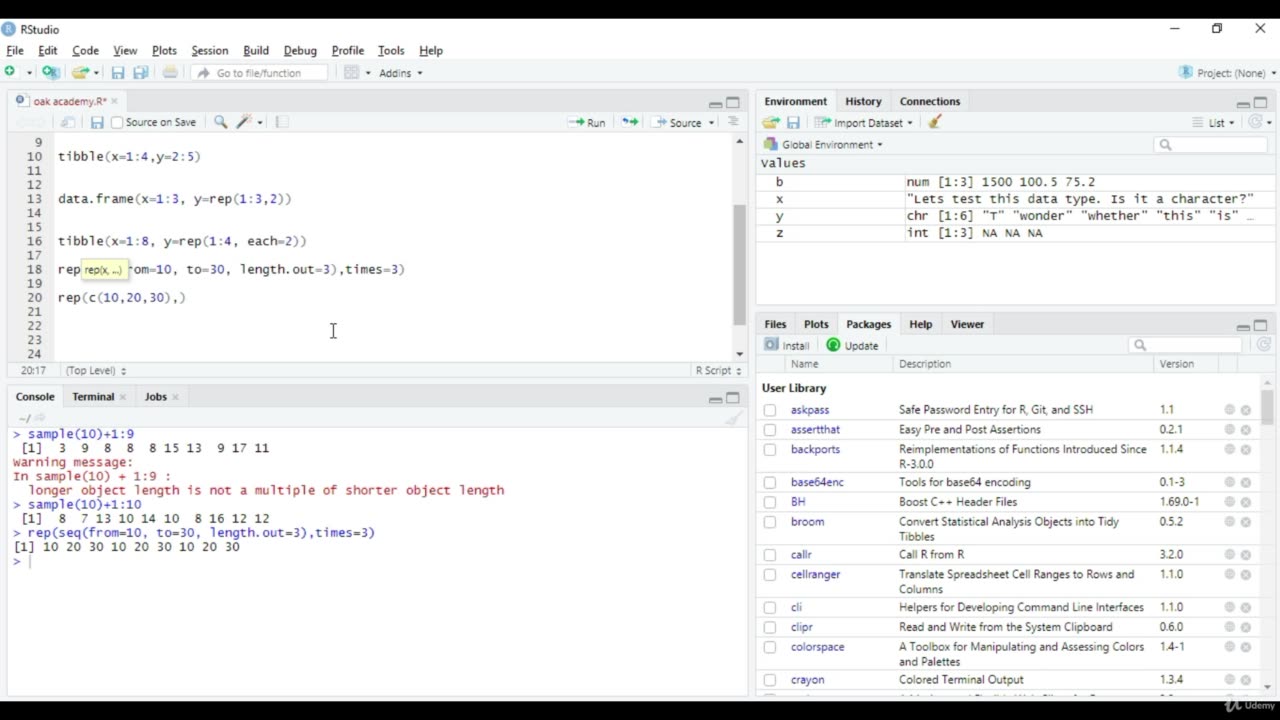Check the base64enc package checkbox
This screenshot has height=720, width=1280.
(770, 482)
